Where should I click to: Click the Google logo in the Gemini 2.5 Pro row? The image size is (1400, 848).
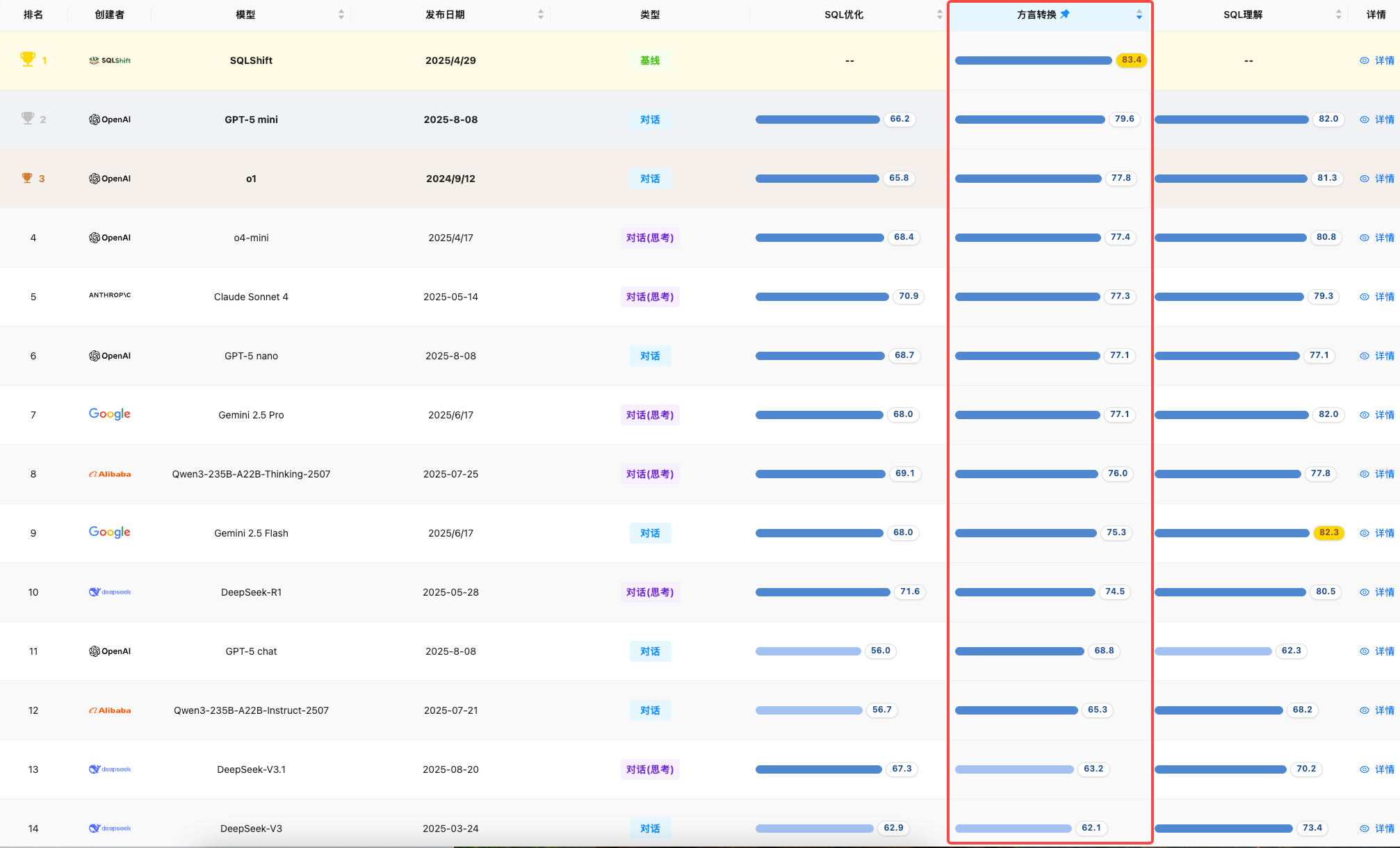click(x=110, y=414)
